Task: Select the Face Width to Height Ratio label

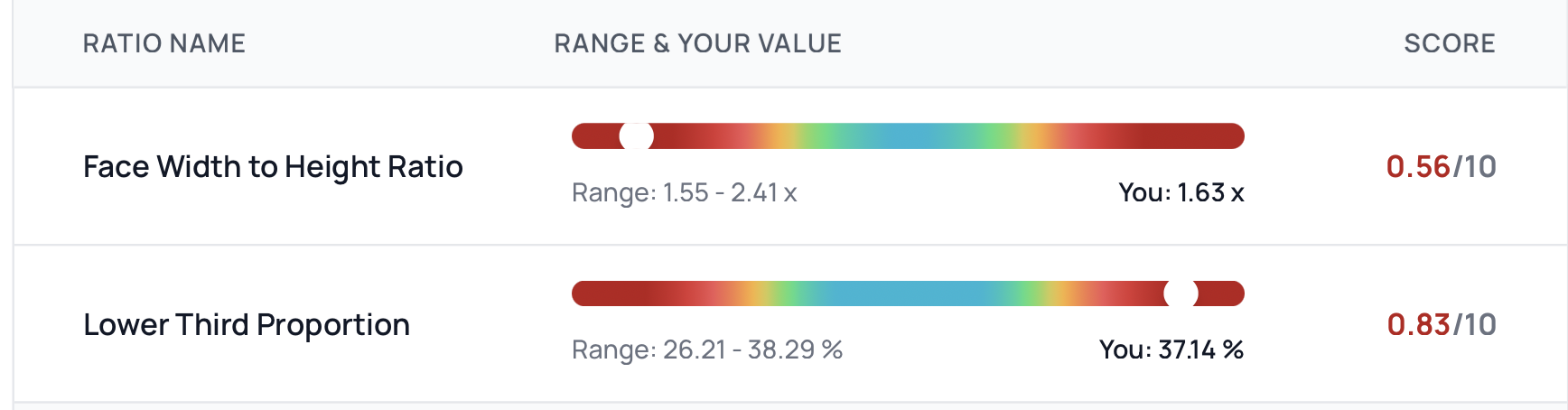Action: pos(273,167)
